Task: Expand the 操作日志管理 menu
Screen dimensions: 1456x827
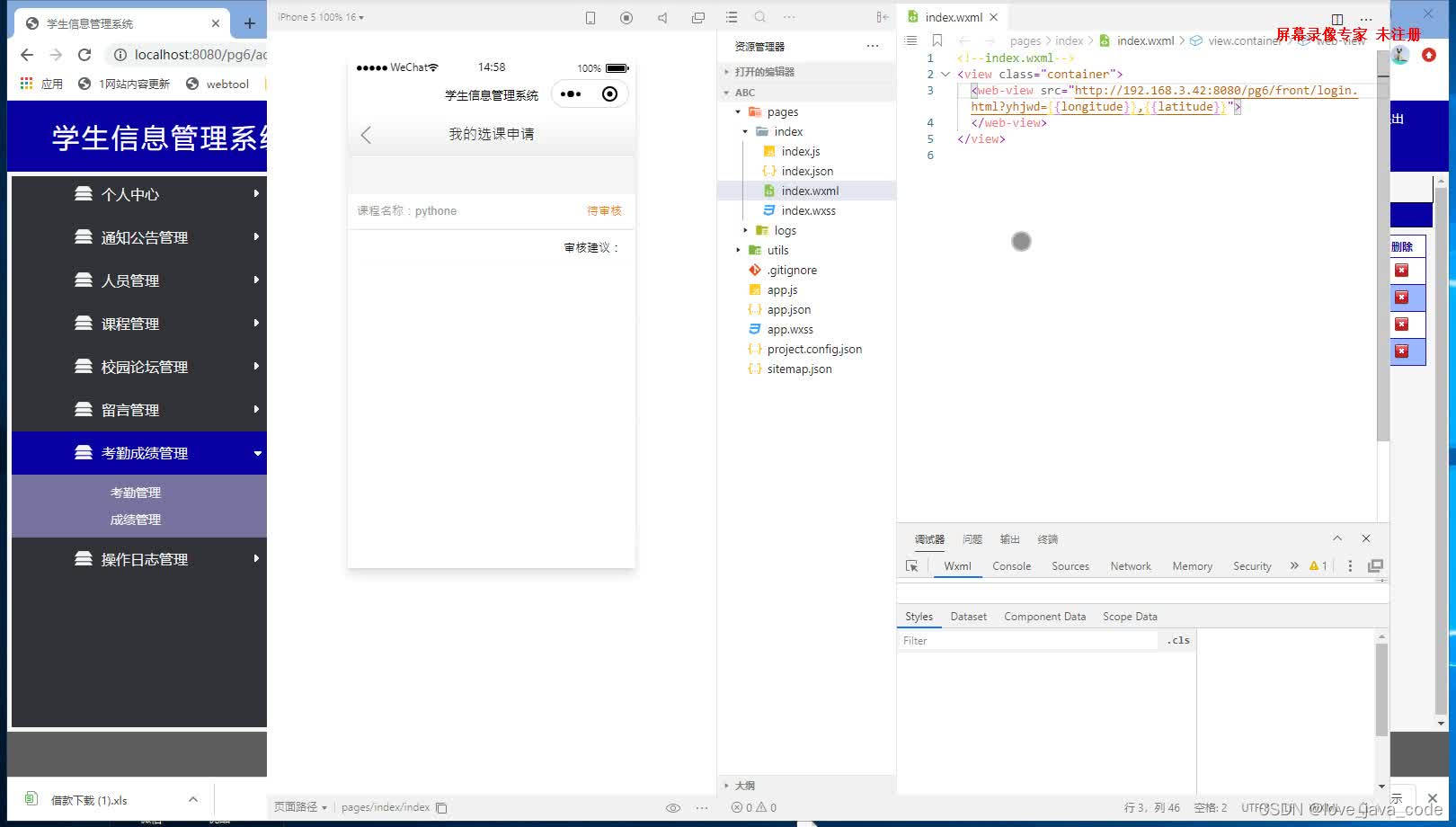Action: click(139, 559)
